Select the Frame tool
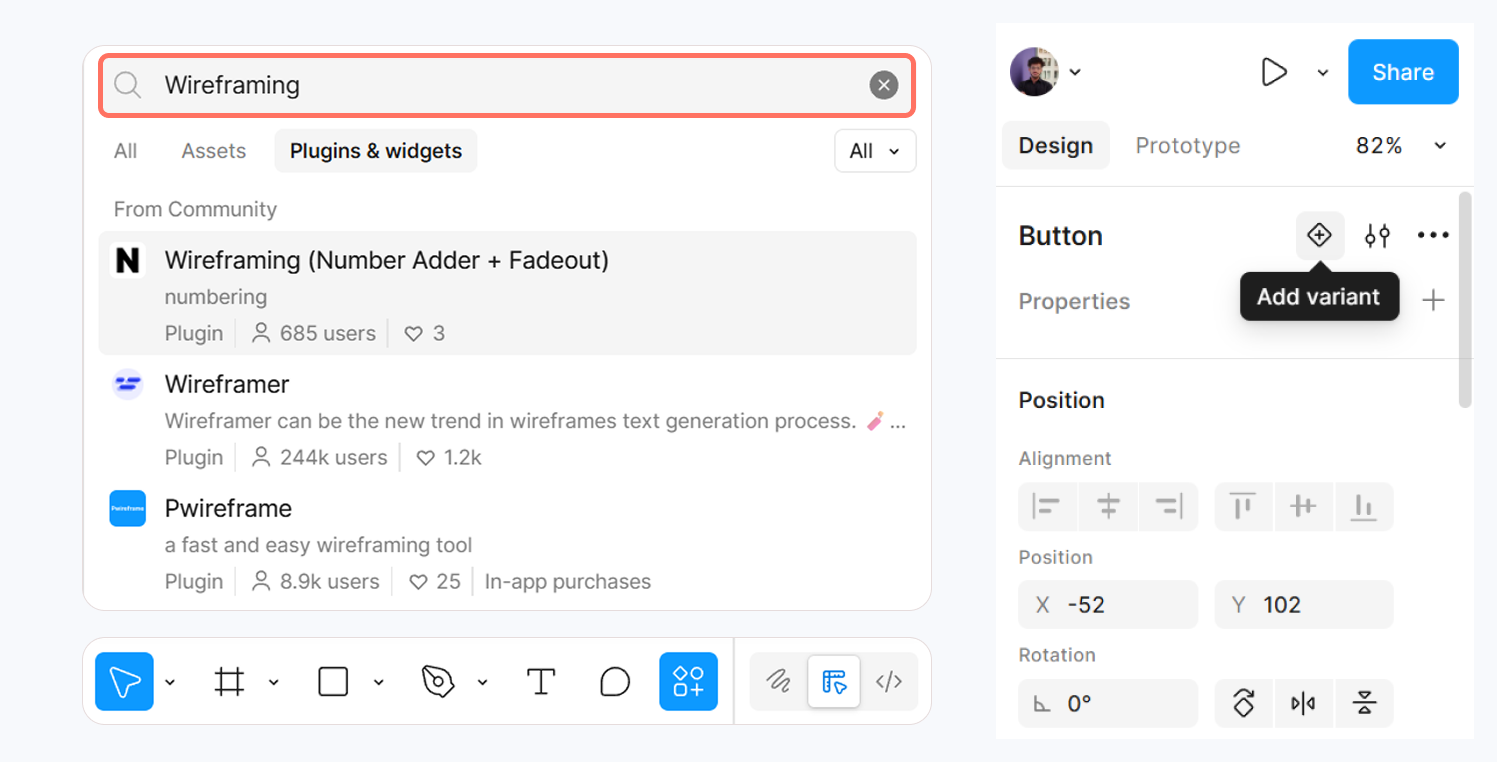 [230, 682]
